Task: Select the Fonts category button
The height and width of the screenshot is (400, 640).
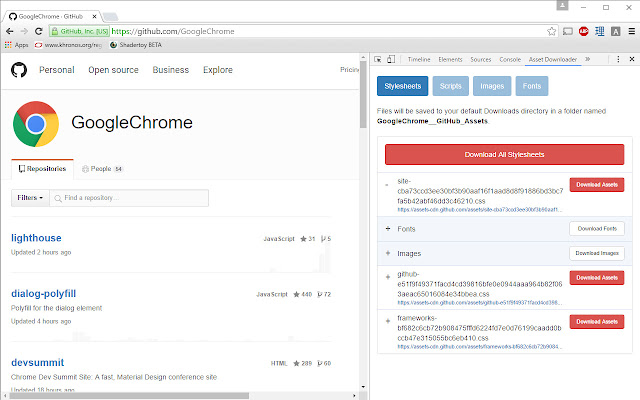Action: click(532, 86)
